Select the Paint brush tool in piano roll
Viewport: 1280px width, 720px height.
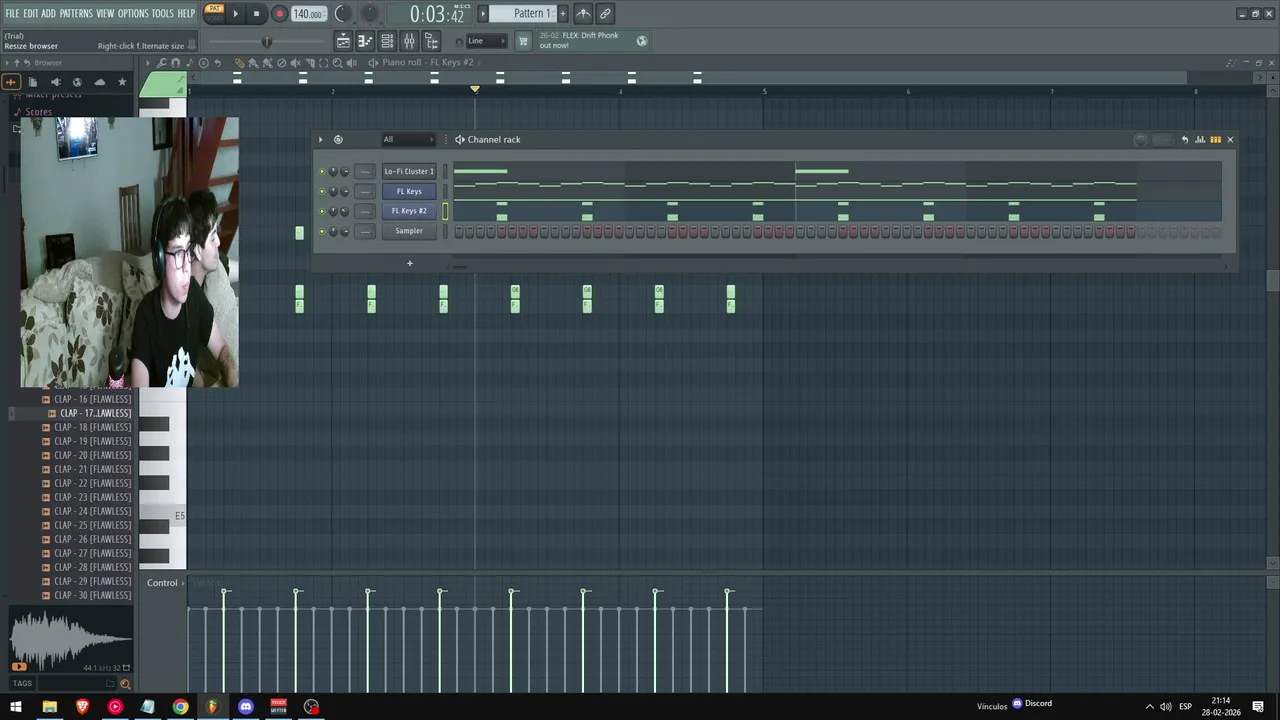pos(253,63)
